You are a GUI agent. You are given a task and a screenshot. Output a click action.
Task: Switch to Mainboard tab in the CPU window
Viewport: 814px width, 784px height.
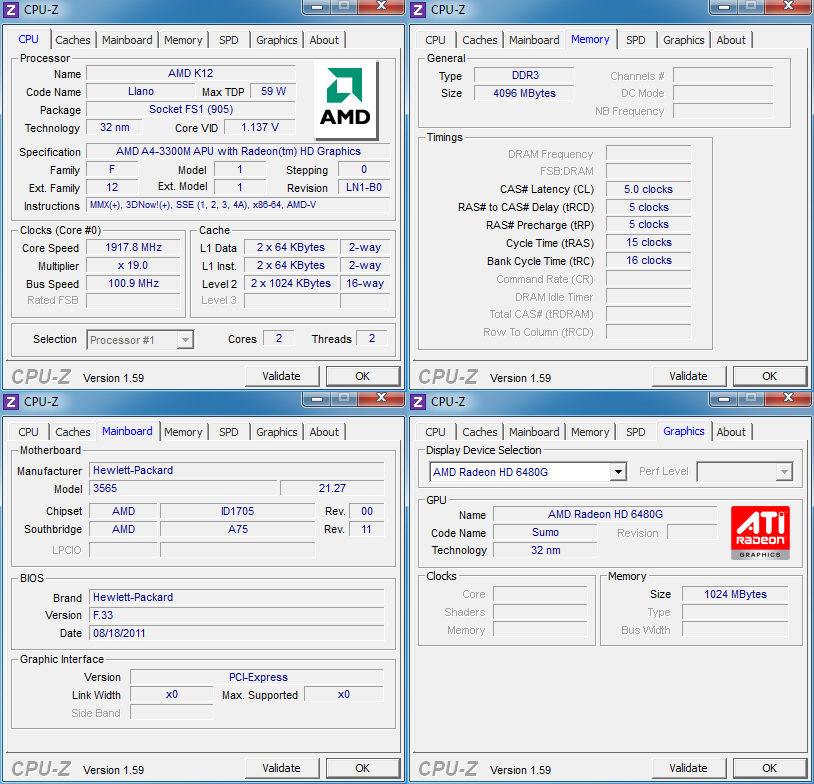tap(127, 40)
